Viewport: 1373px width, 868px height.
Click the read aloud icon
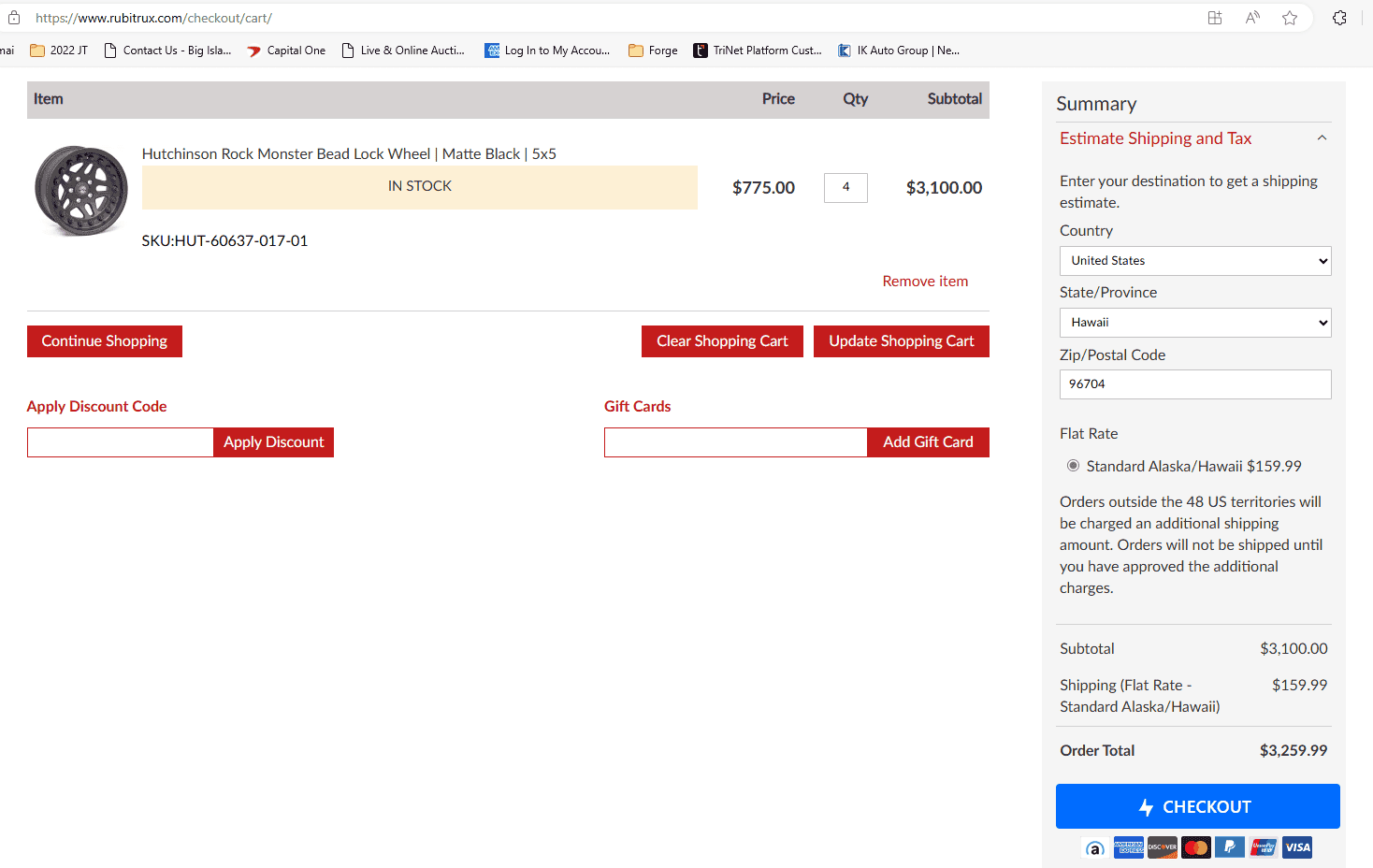[x=1252, y=18]
